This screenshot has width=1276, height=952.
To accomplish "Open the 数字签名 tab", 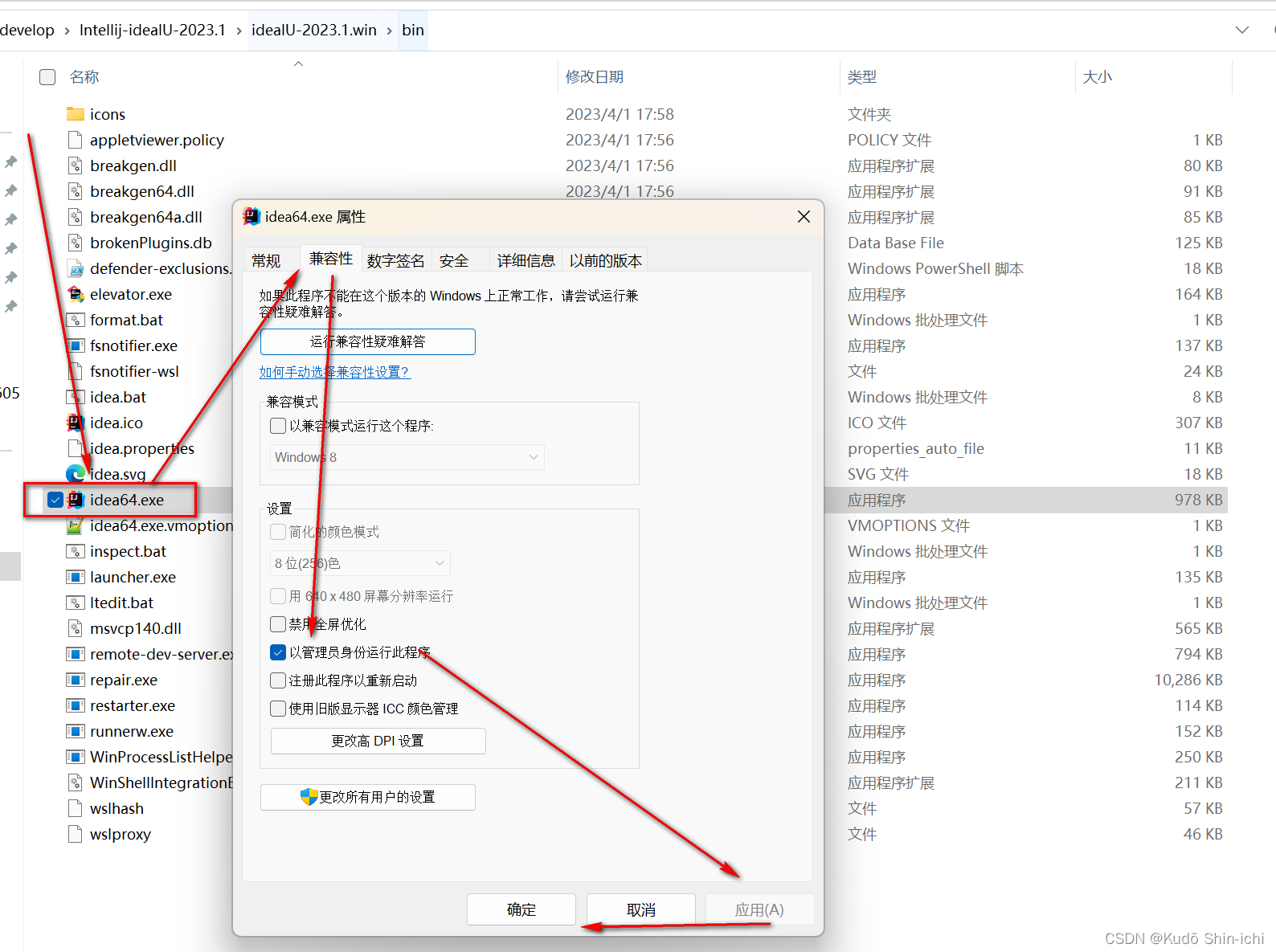I will pos(396,260).
